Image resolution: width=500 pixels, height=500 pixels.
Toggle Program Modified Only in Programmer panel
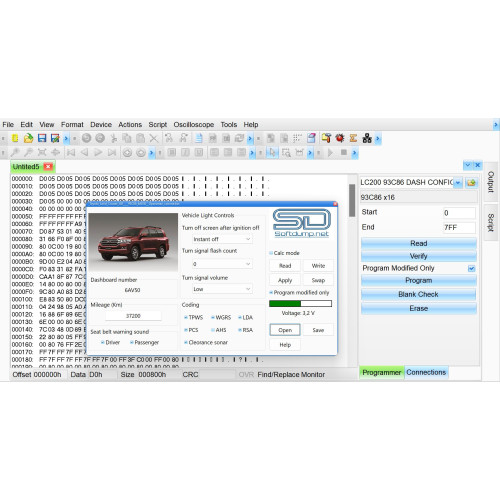[x=471, y=268]
